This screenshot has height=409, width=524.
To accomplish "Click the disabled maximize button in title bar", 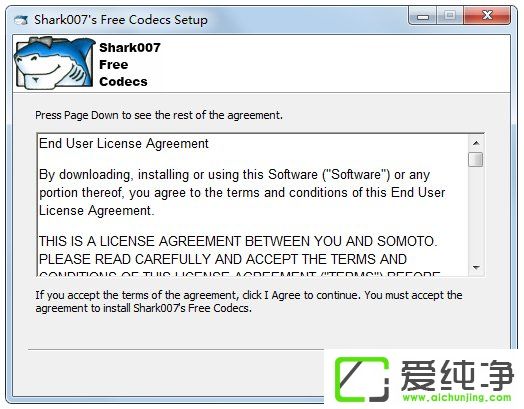I will 450,16.
